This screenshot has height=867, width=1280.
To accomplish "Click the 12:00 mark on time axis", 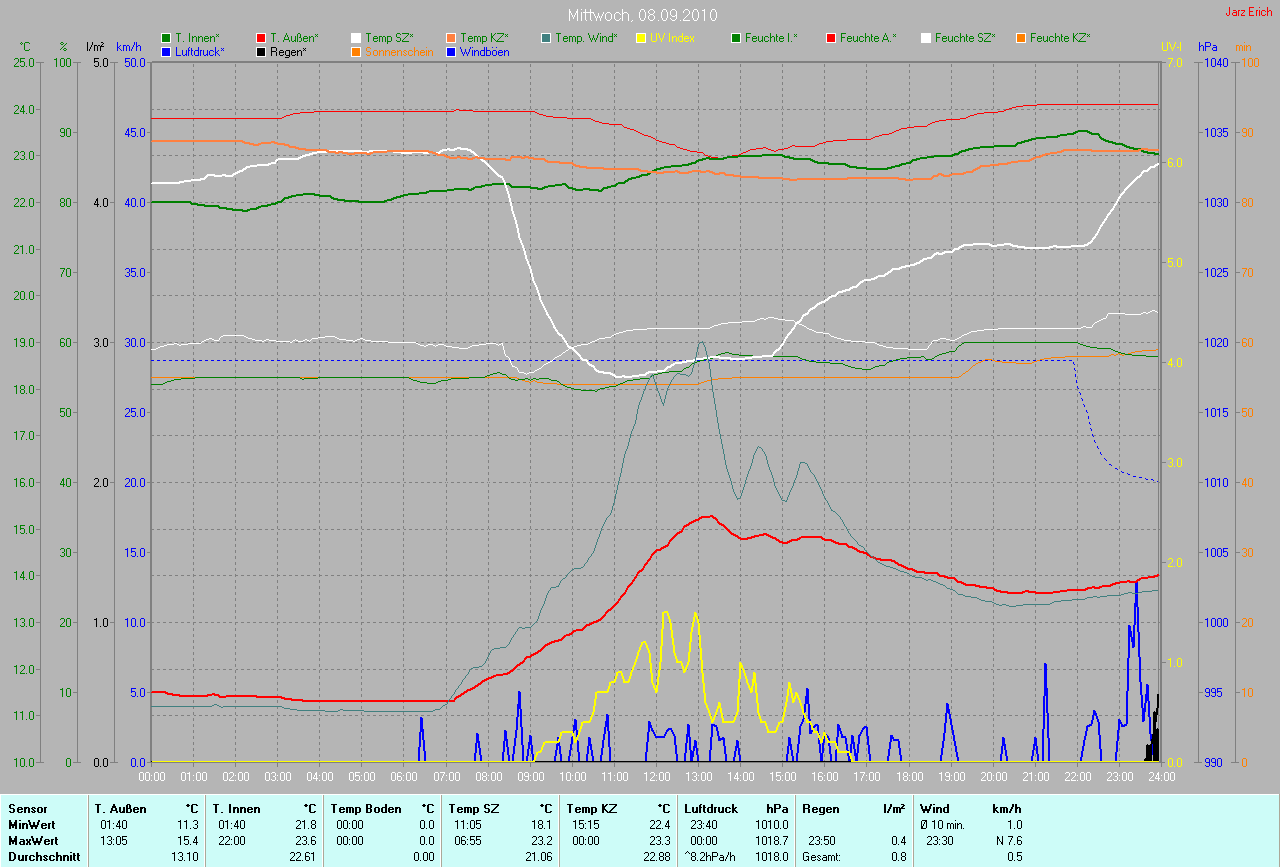I will point(656,776).
